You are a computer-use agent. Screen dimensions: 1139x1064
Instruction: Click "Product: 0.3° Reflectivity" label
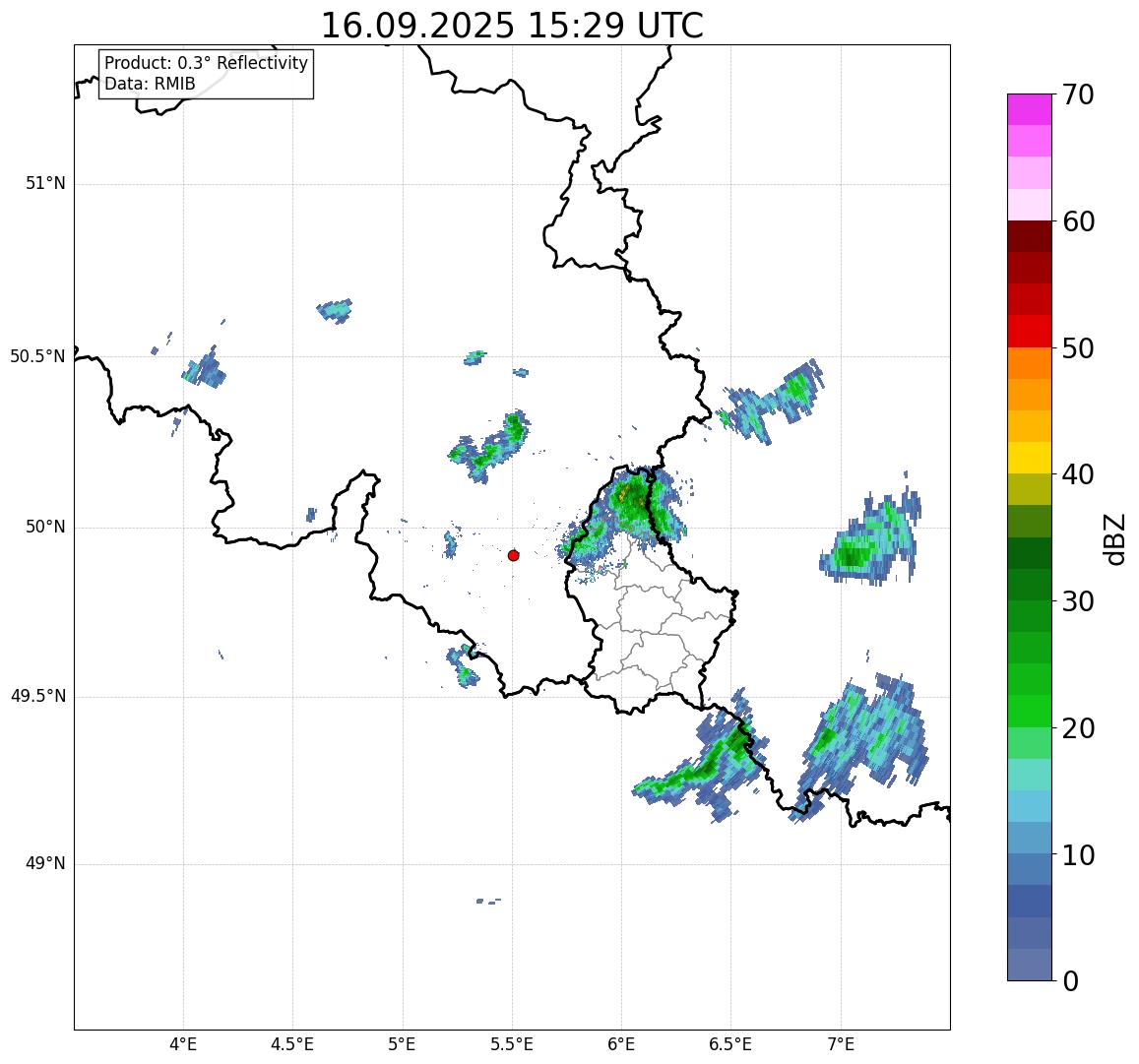coord(207,63)
